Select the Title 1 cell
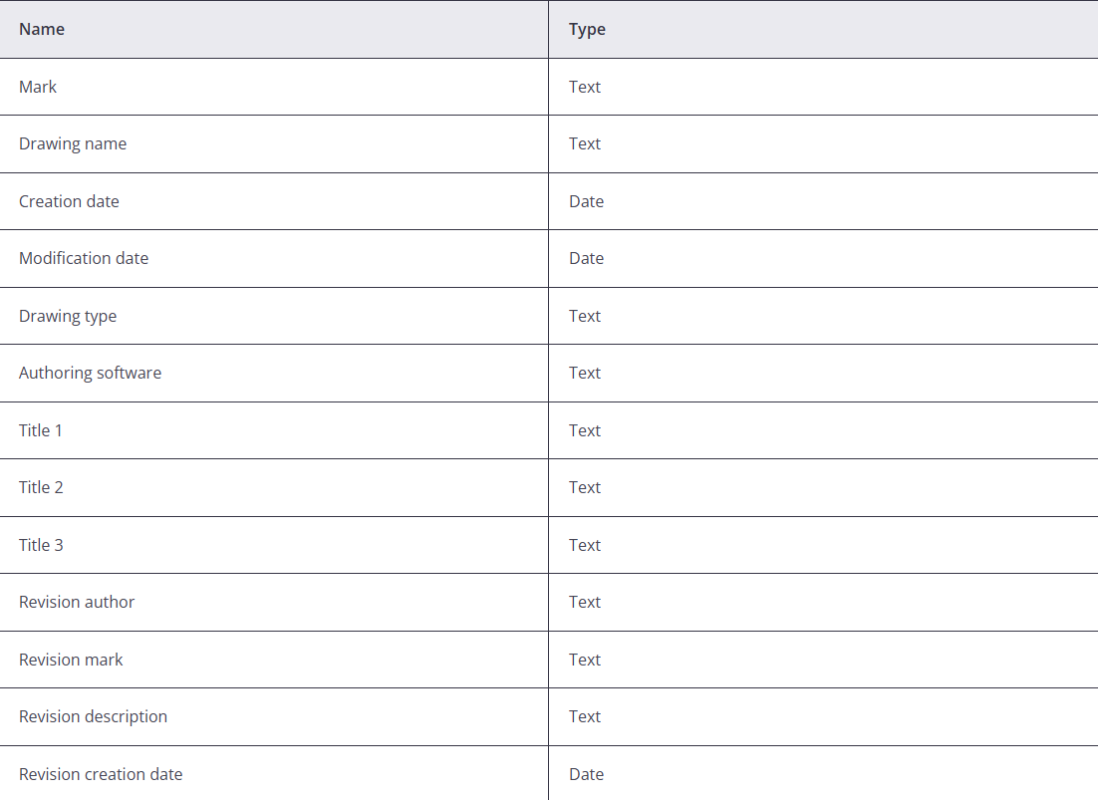 (41, 430)
